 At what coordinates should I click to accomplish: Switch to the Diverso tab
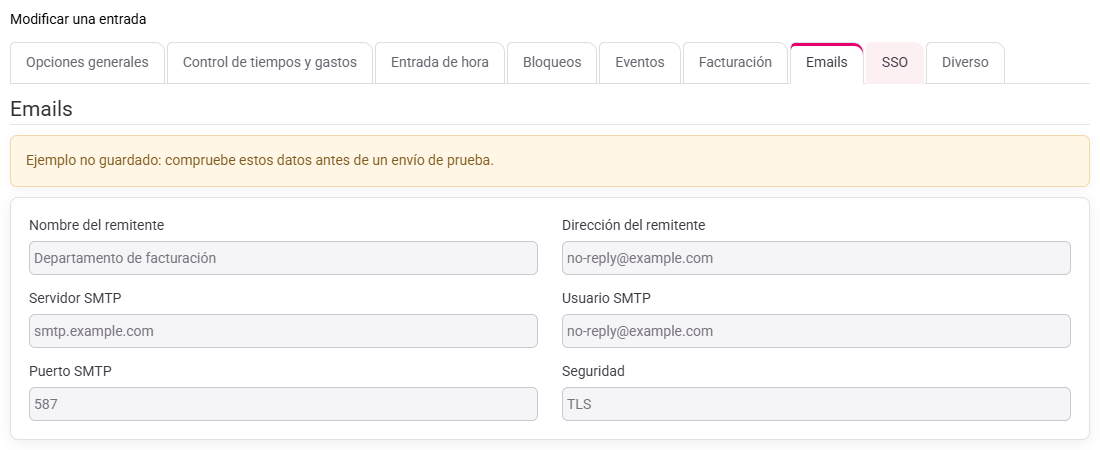click(965, 62)
